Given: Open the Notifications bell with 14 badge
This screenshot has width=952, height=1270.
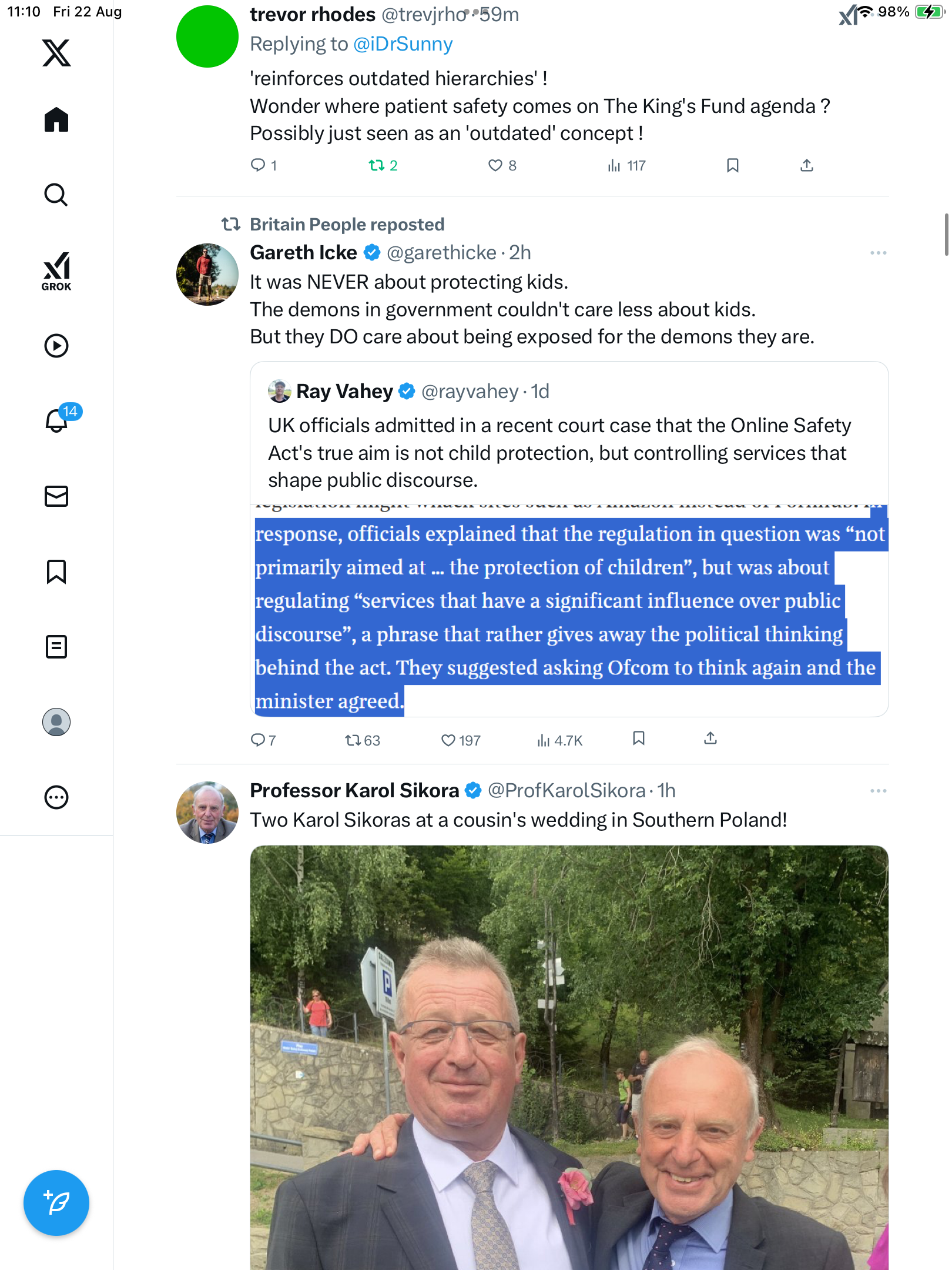Looking at the screenshot, I should 57,421.
